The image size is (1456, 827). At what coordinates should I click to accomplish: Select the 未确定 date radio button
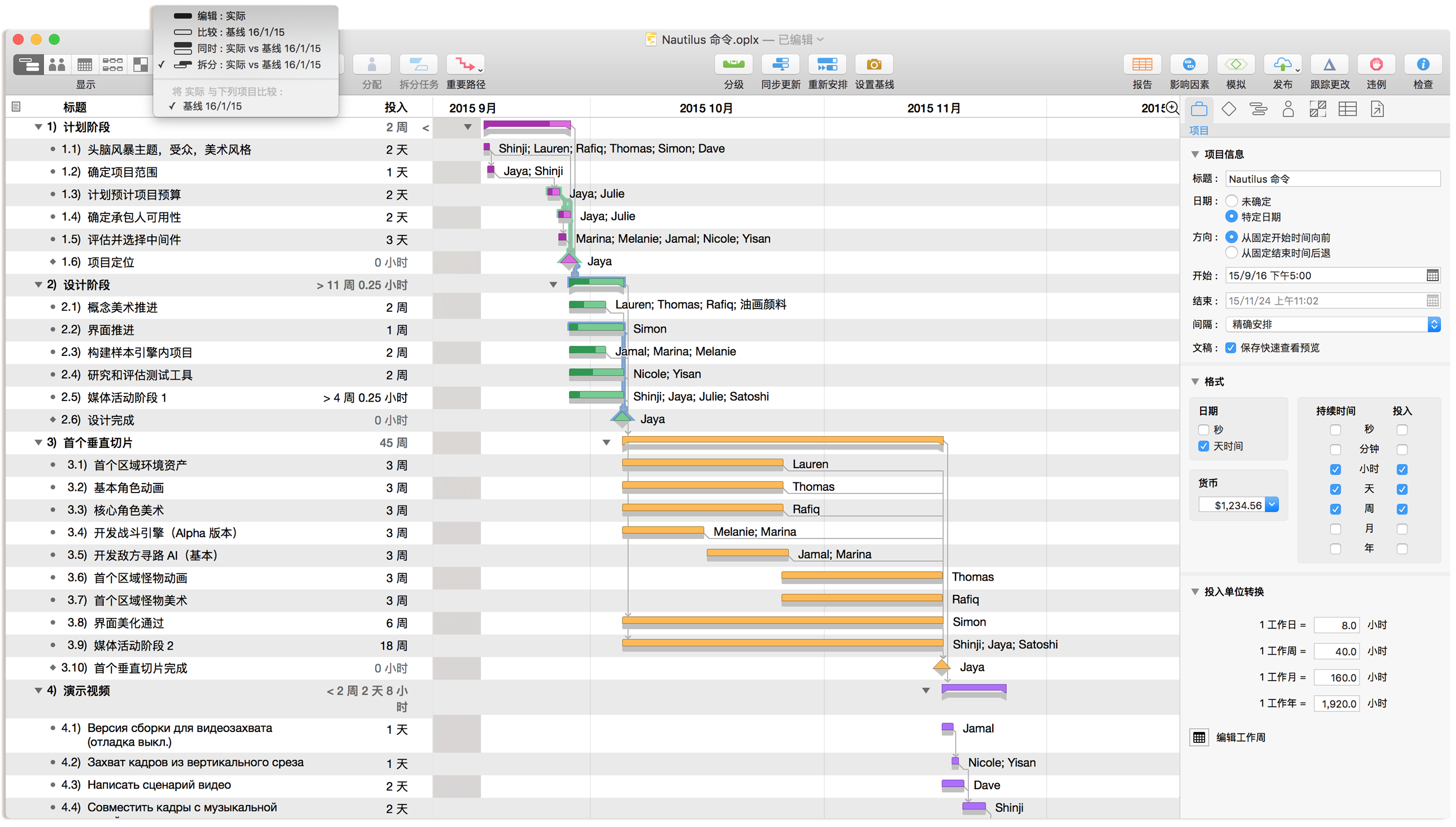pos(1231,201)
